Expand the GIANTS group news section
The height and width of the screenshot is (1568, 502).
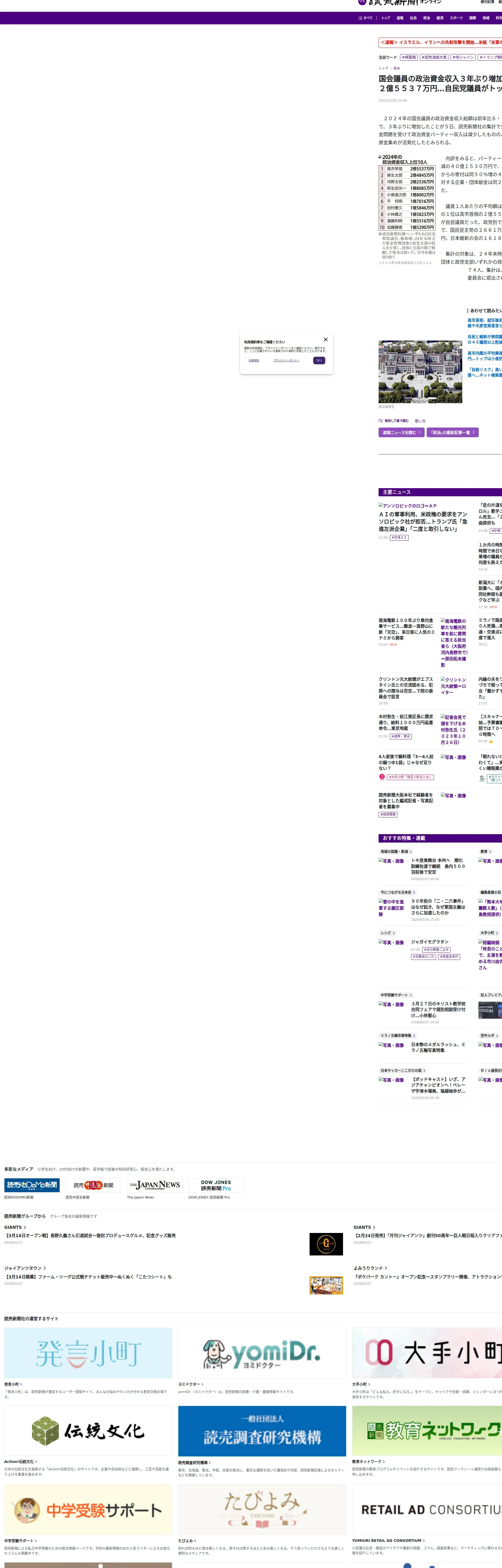[15, 1227]
